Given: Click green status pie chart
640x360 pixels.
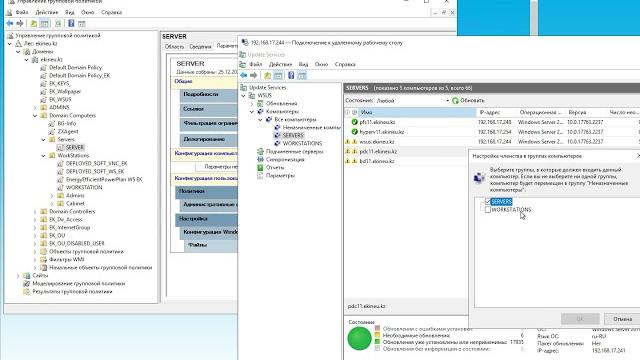Looking at the screenshot, I should pos(359,338).
